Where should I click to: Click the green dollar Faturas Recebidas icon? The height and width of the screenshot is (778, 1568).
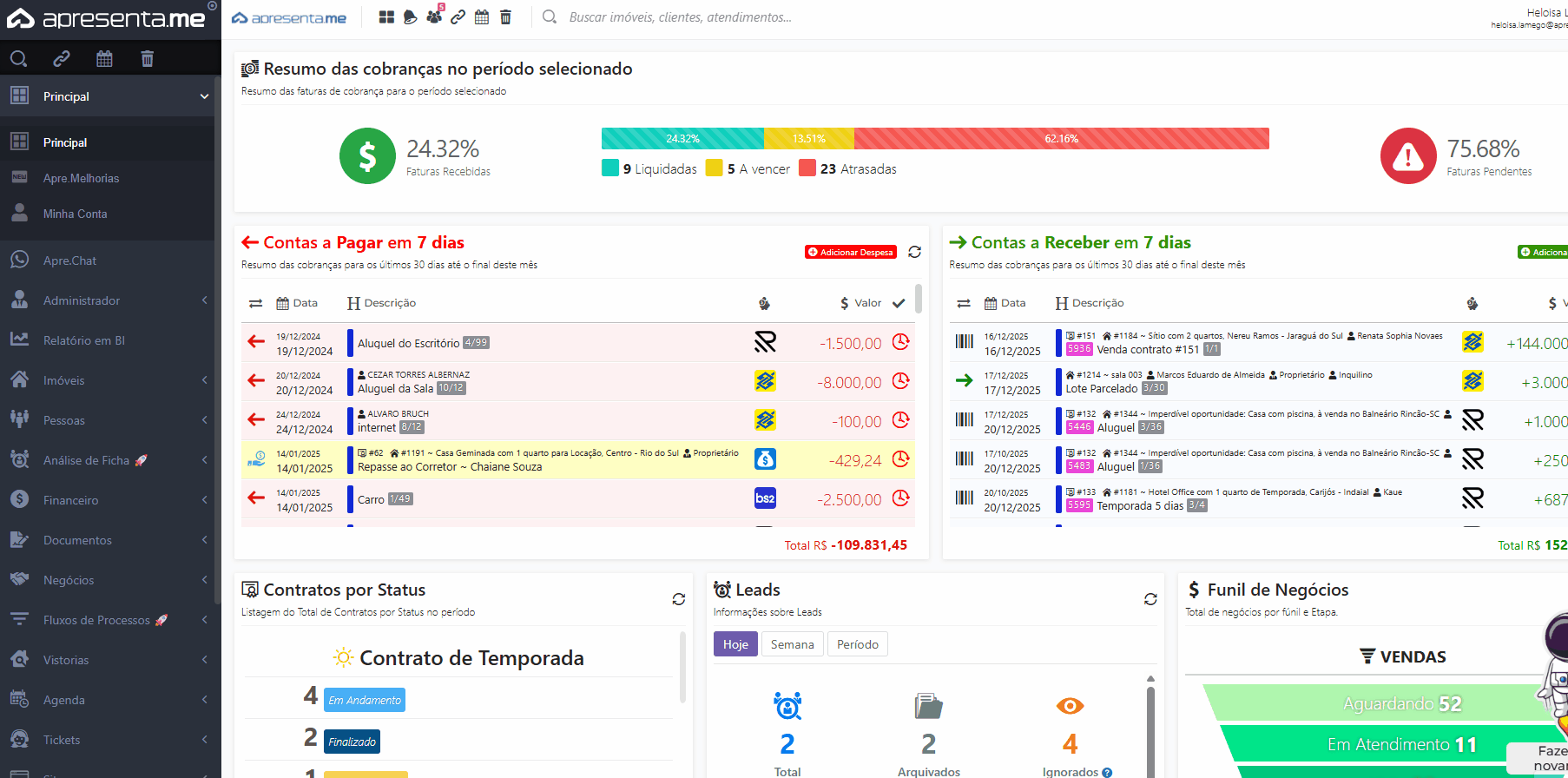coord(367,156)
